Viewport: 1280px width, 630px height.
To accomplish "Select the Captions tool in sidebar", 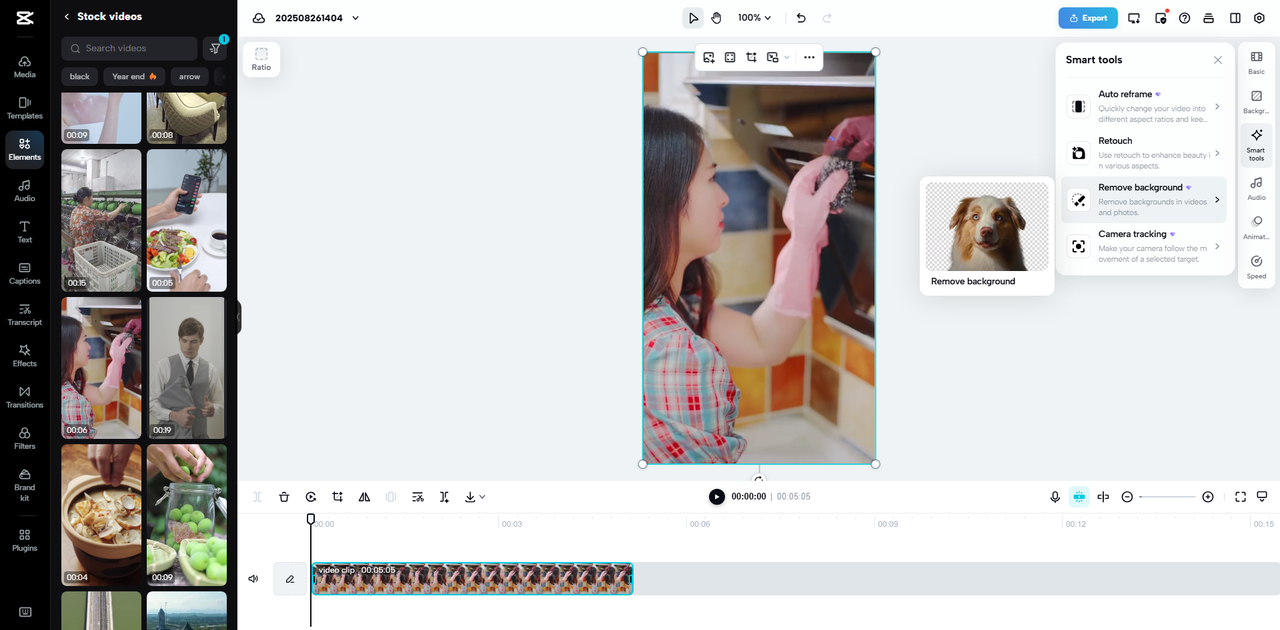I will 24,272.
